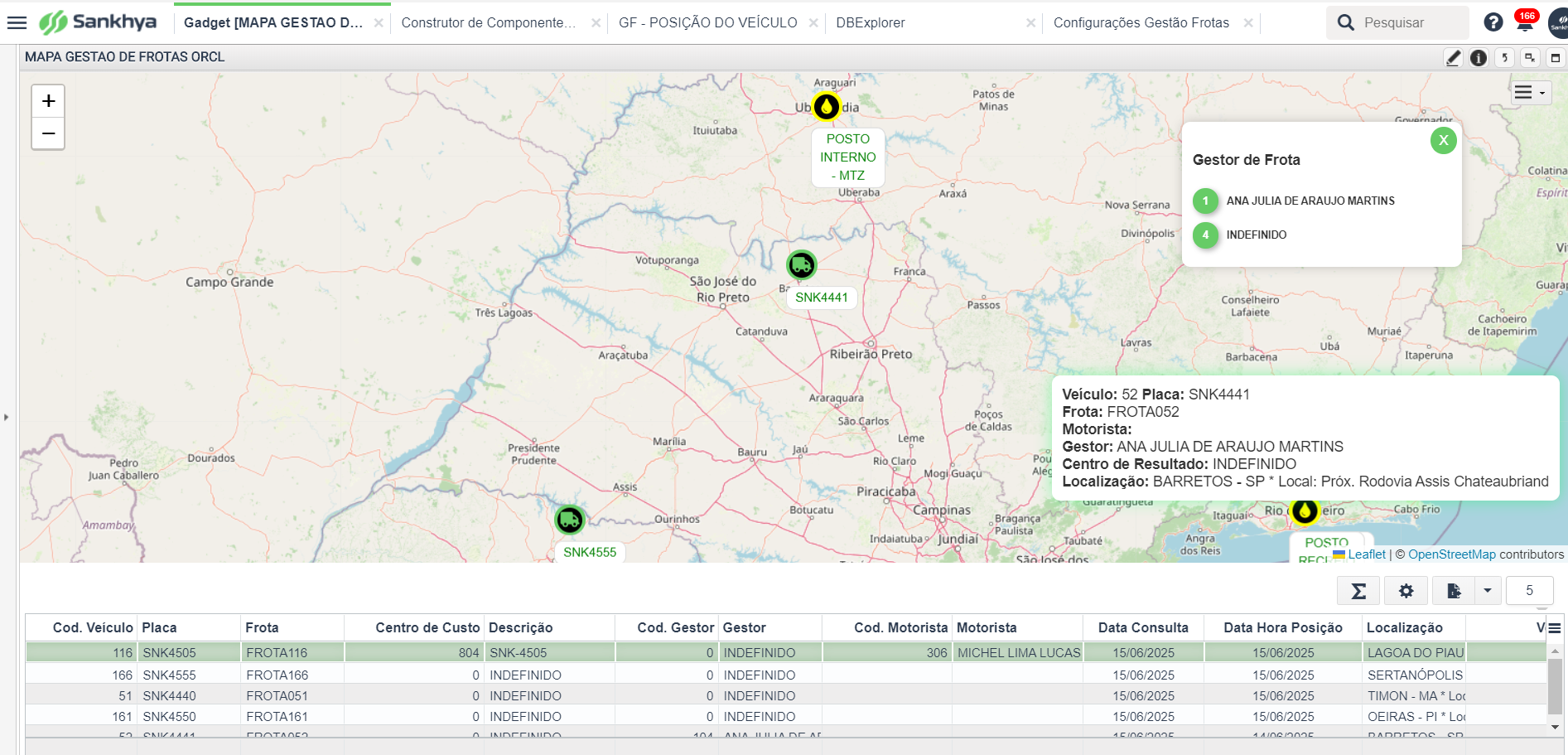Click the SNK4555 map label
The height and width of the screenshot is (755, 1568).
[590, 552]
